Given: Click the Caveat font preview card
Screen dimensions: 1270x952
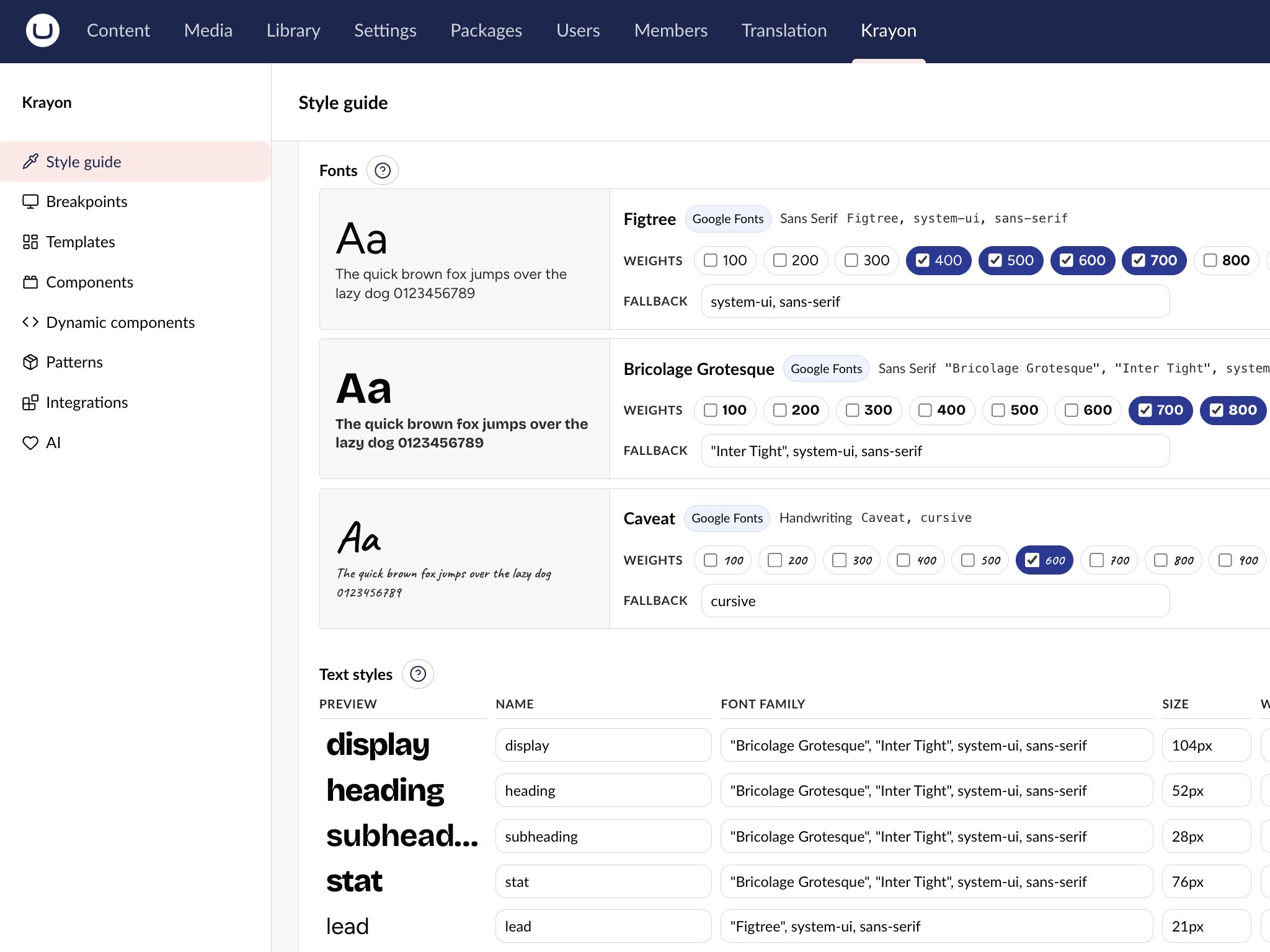Looking at the screenshot, I should (x=464, y=558).
